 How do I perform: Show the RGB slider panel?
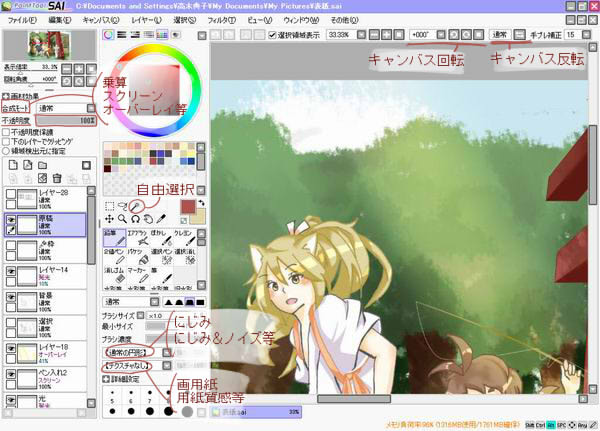[122, 35]
